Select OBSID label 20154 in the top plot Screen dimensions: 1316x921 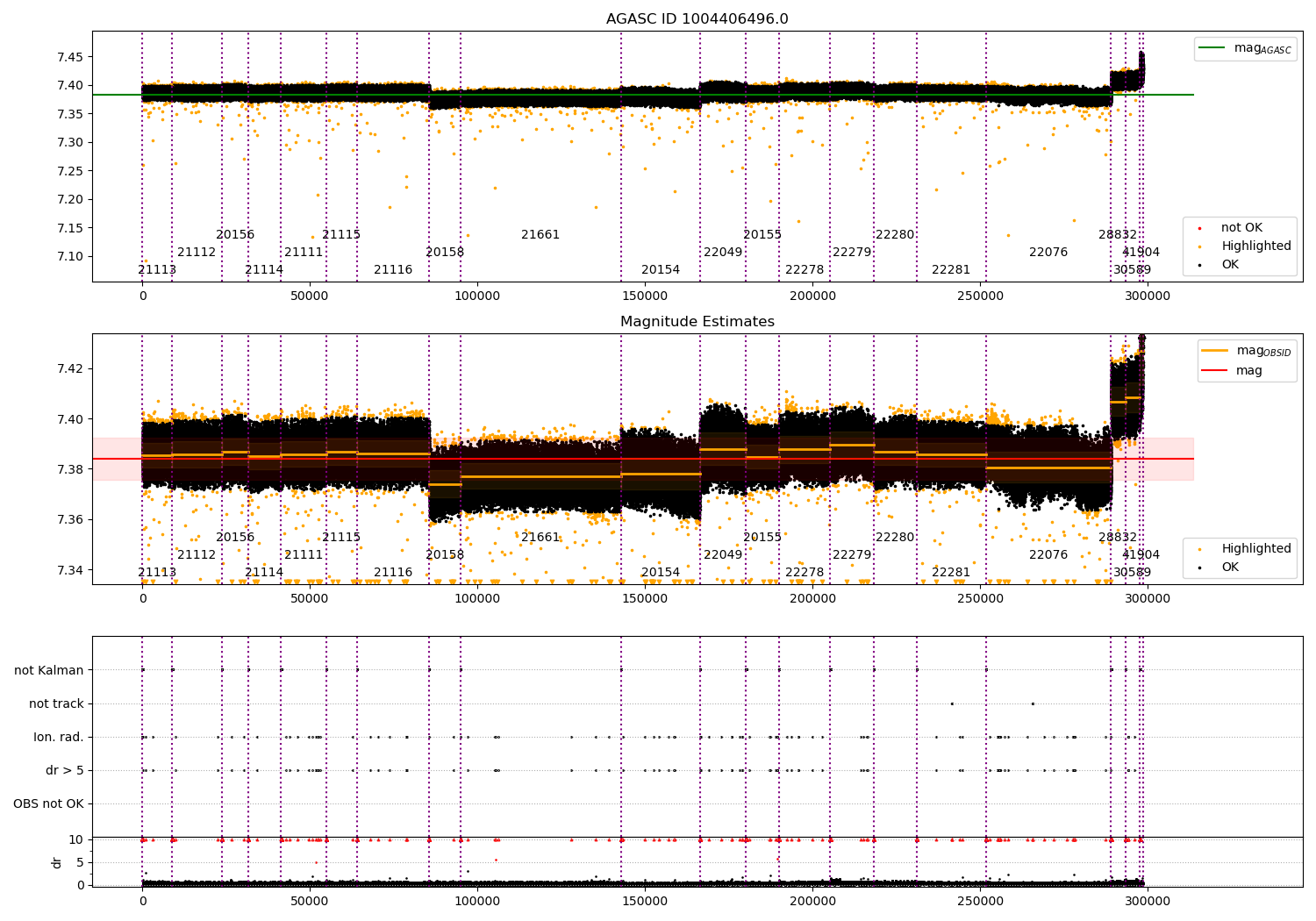pyautogui.click(x=661, y=270)
